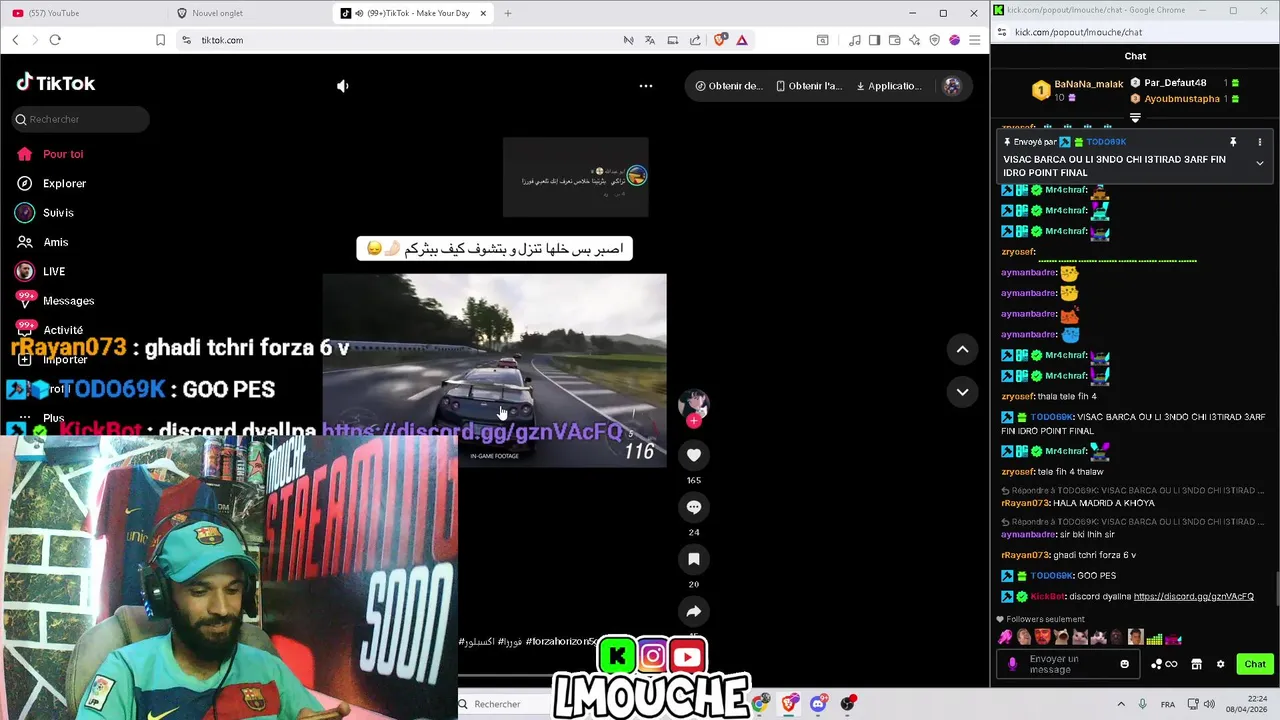Open the taskbar volume control
Image resolution: width=1280 pixels, height=720 pixels.
tap(1208, 704)
